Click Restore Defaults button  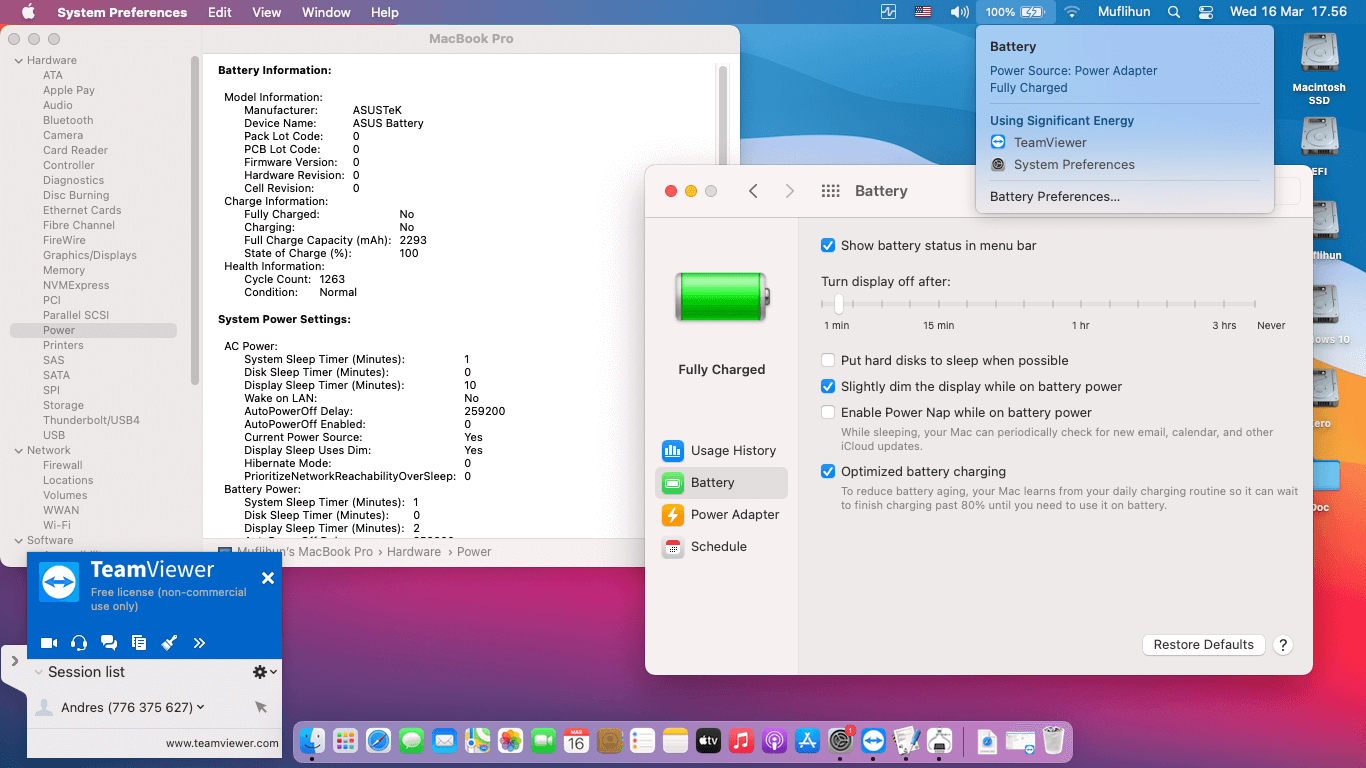coord(1203,644)
